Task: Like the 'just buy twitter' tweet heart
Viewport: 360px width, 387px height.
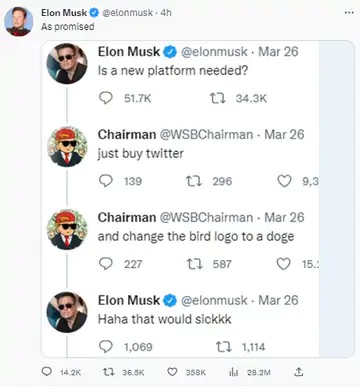Action: [x=284, y=181]
